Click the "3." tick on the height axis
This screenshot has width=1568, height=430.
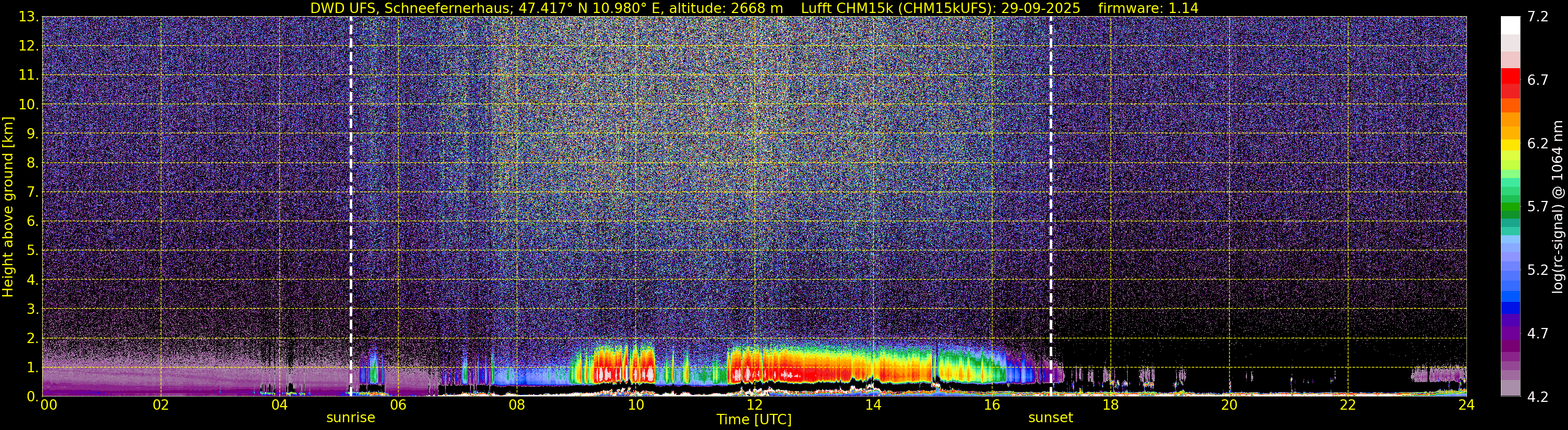(x=32, y=309)
